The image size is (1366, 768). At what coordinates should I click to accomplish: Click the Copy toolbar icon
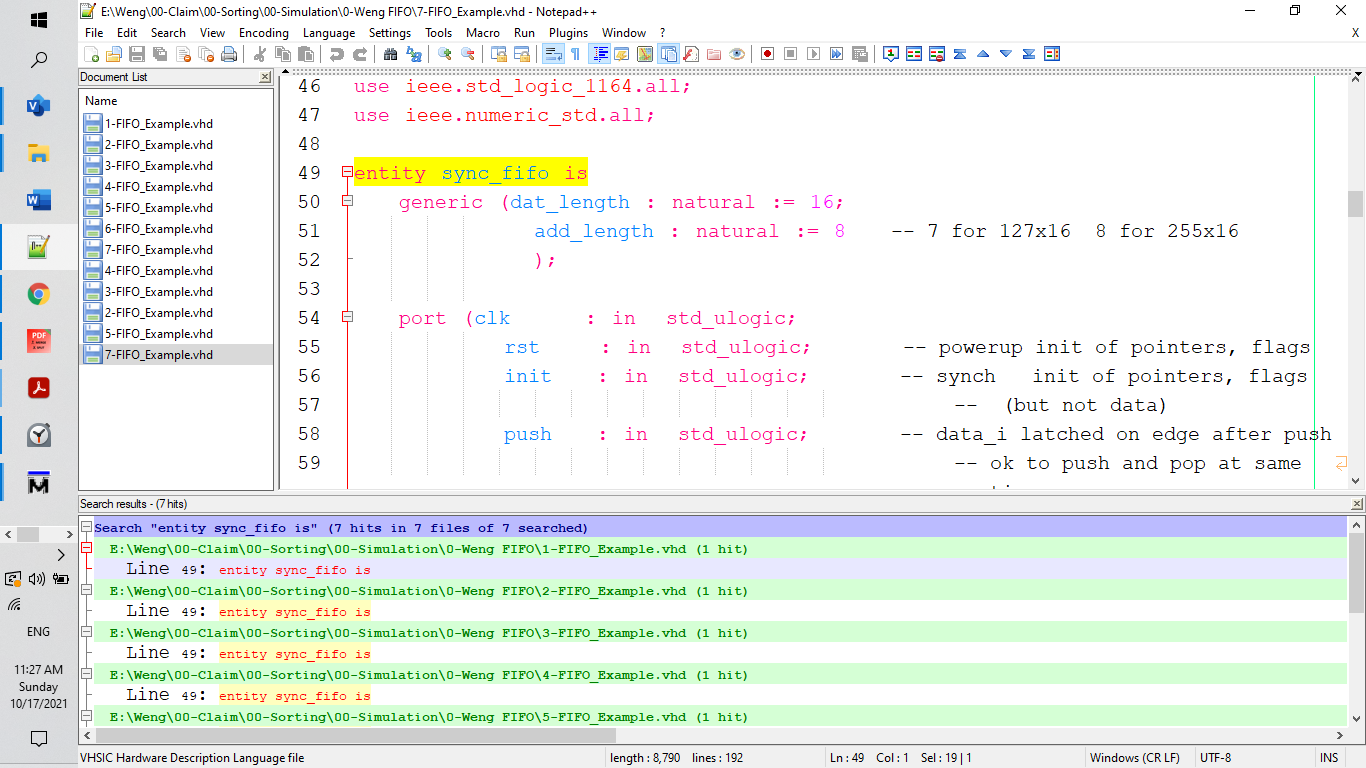coord(282,54)
